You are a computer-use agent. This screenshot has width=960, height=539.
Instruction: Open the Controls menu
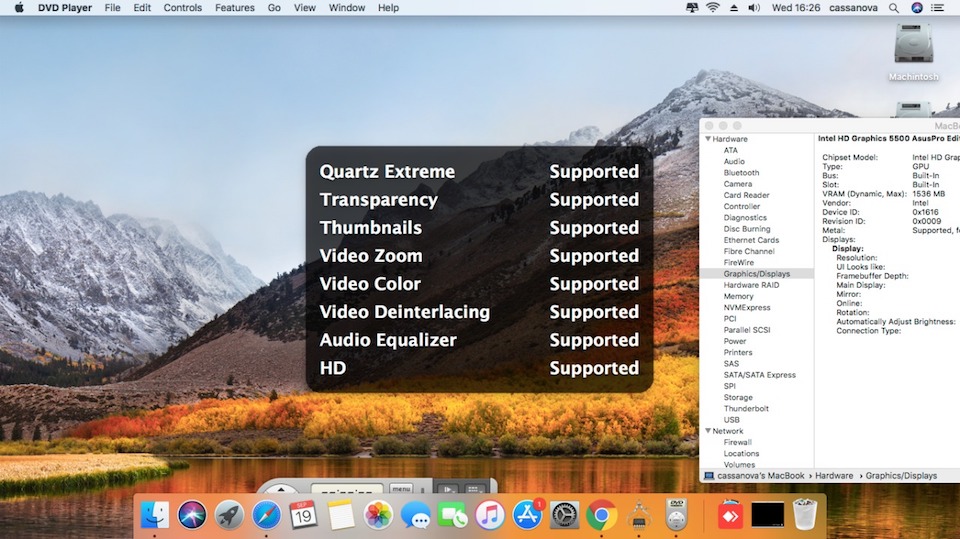[182, 8]
